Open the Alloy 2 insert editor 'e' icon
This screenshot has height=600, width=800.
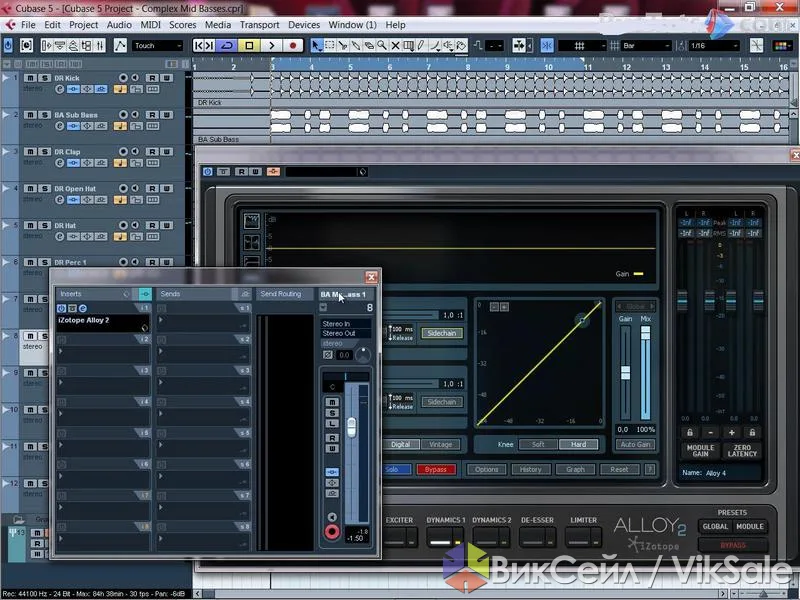[x=83, y=308]
